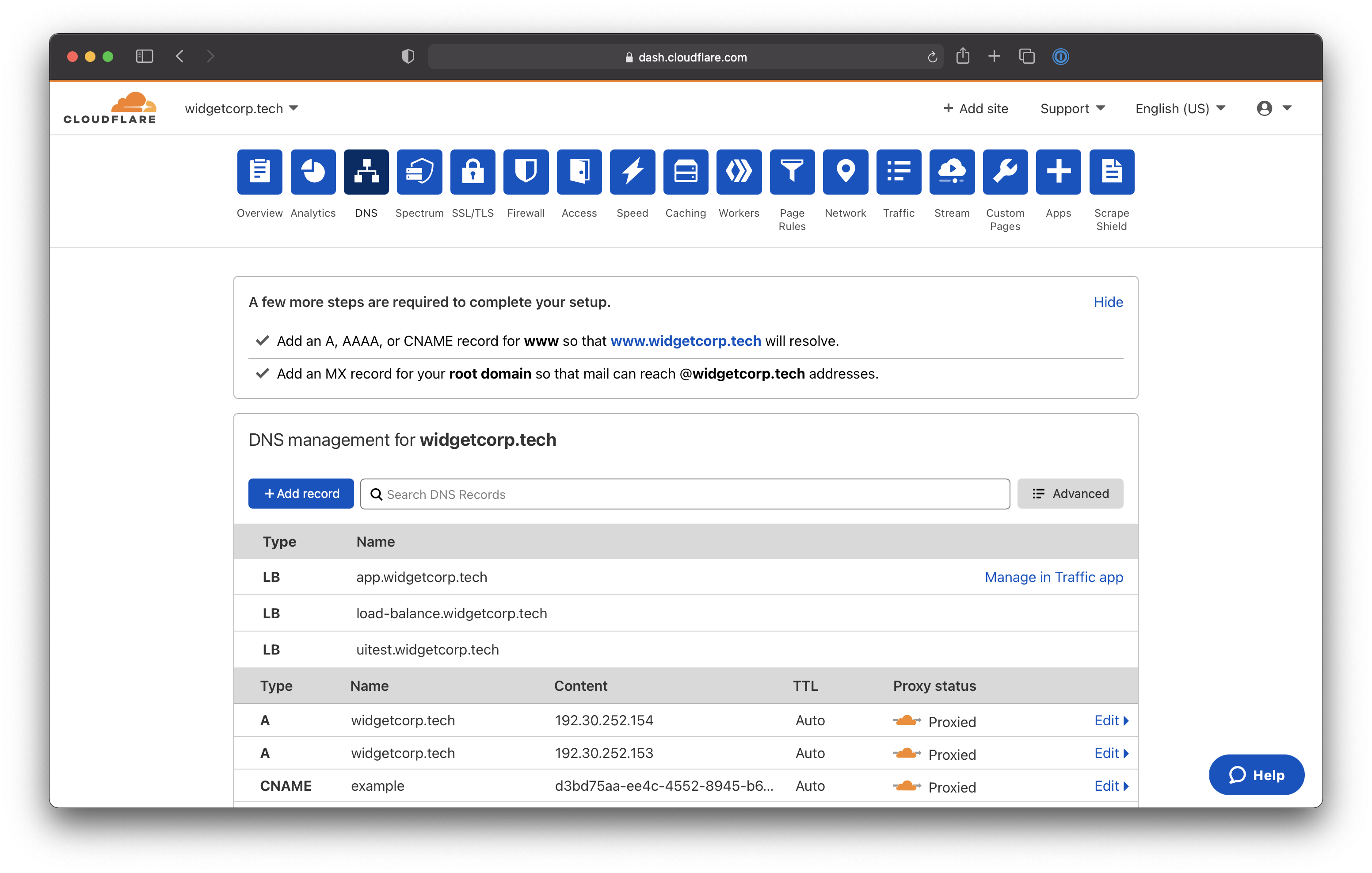The height and width of the screenshot is (873, 1372).
Task: Select the SSL/TLS padlock icon
Action: click(x=473, y=172)
